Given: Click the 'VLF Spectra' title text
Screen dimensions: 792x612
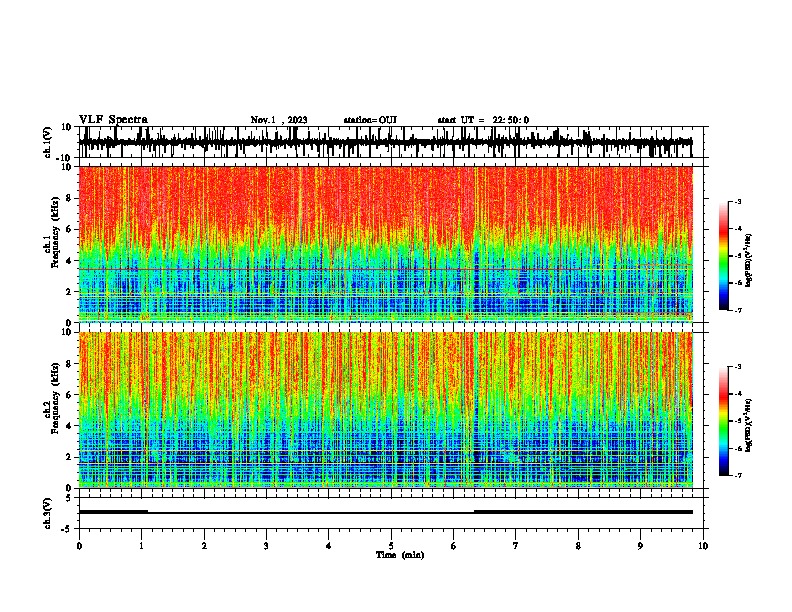Looking at the screenshot, I should pyautogui.click(x=113, y=120).
